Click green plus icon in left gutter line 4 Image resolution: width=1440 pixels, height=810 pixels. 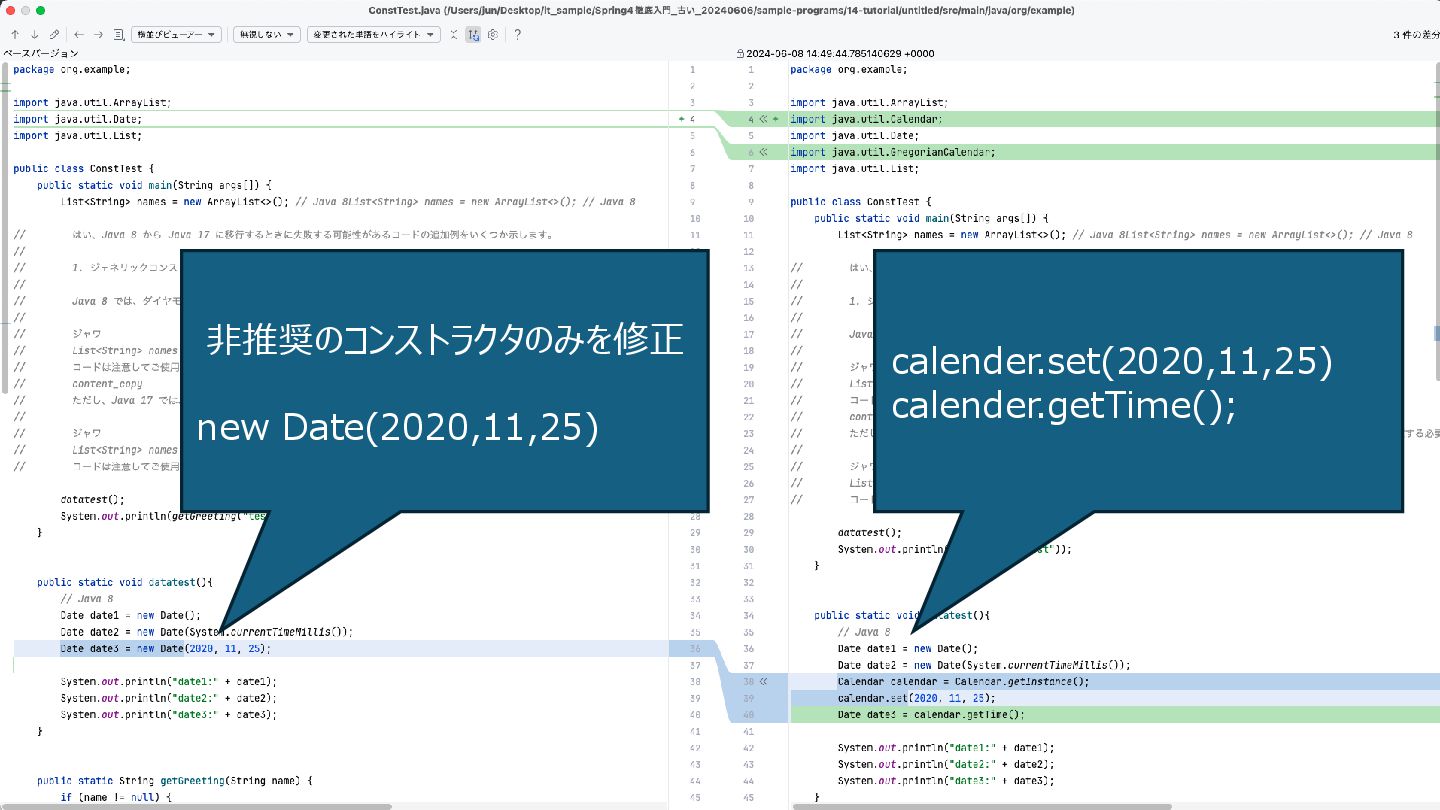682,119
